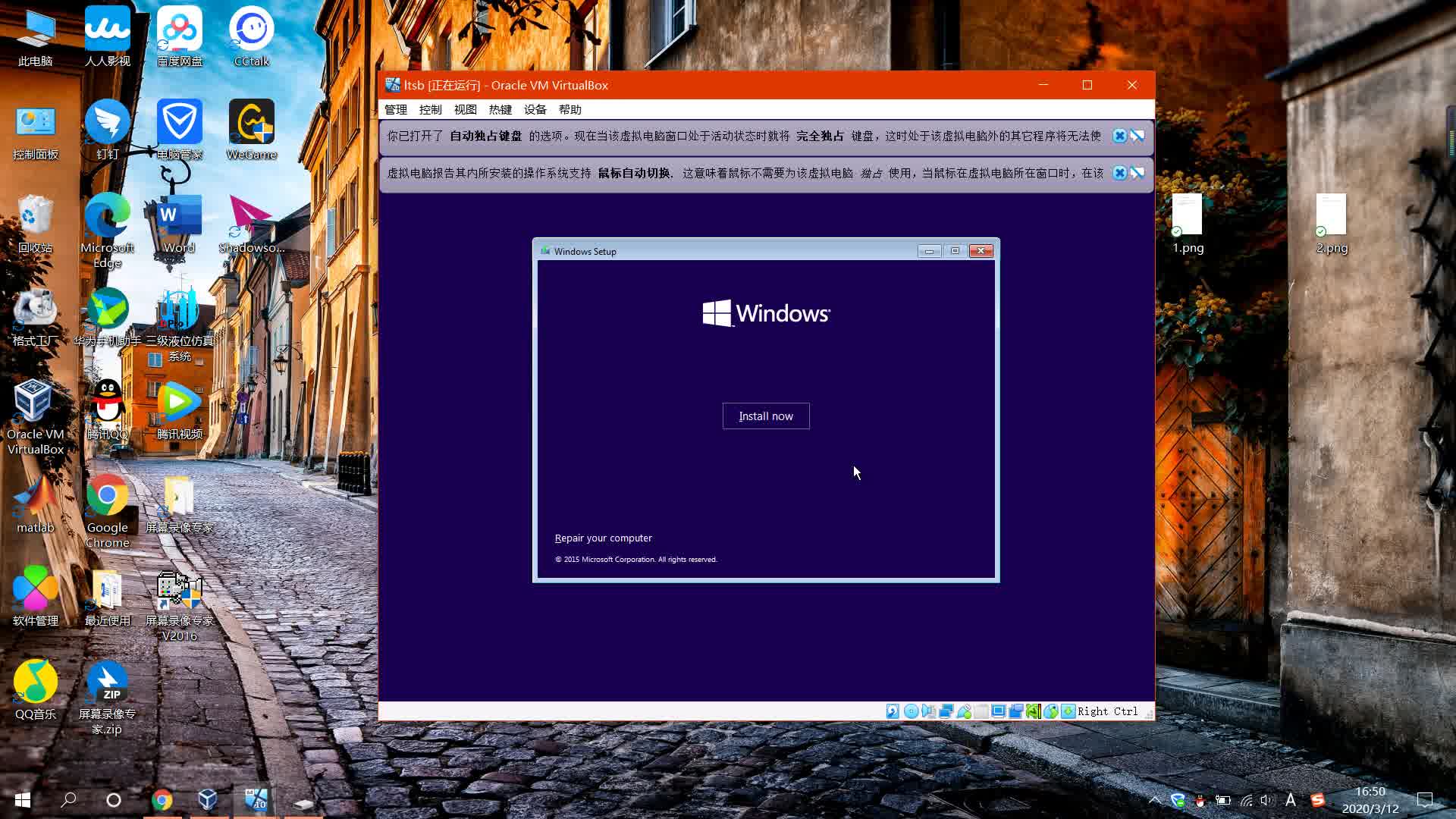Select the 三级液位仿真系统 desktop icon

tap(180, 325)
